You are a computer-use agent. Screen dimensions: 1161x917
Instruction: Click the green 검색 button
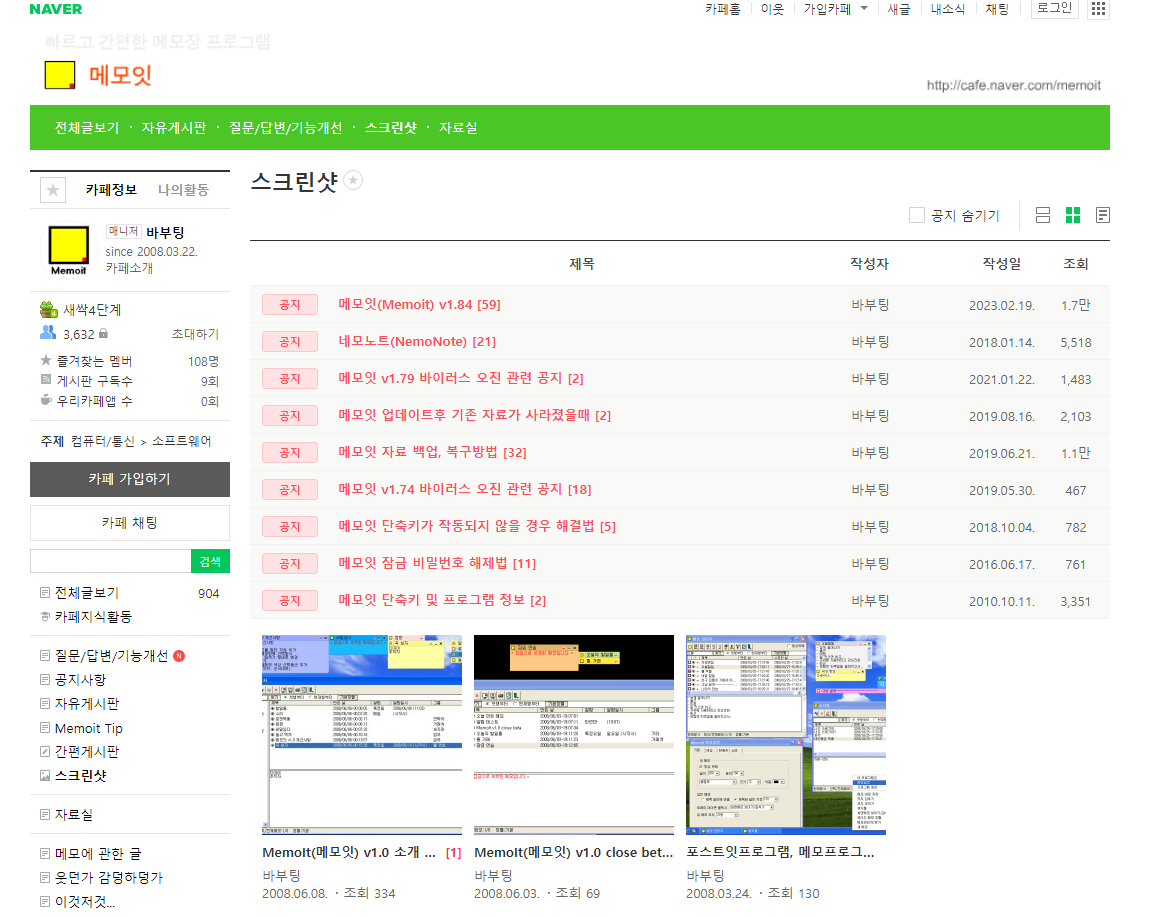[210, 561]
